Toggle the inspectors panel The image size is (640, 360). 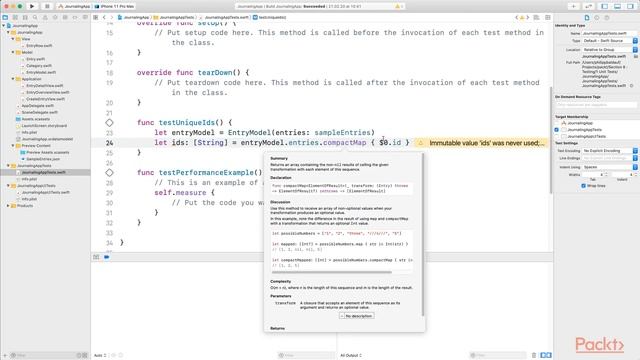click(x=631, y=6)
